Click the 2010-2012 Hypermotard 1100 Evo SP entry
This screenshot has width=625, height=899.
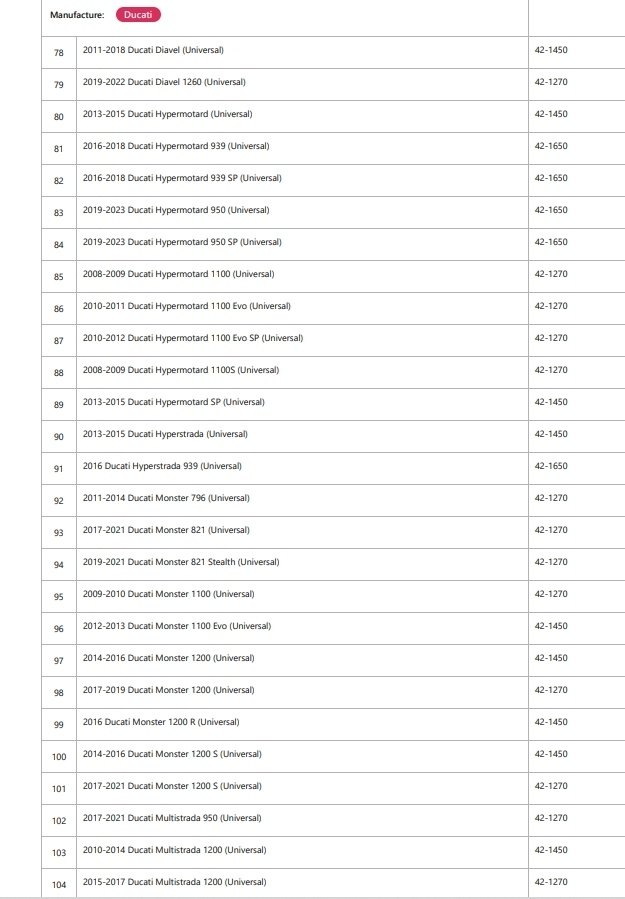(192, 338)
